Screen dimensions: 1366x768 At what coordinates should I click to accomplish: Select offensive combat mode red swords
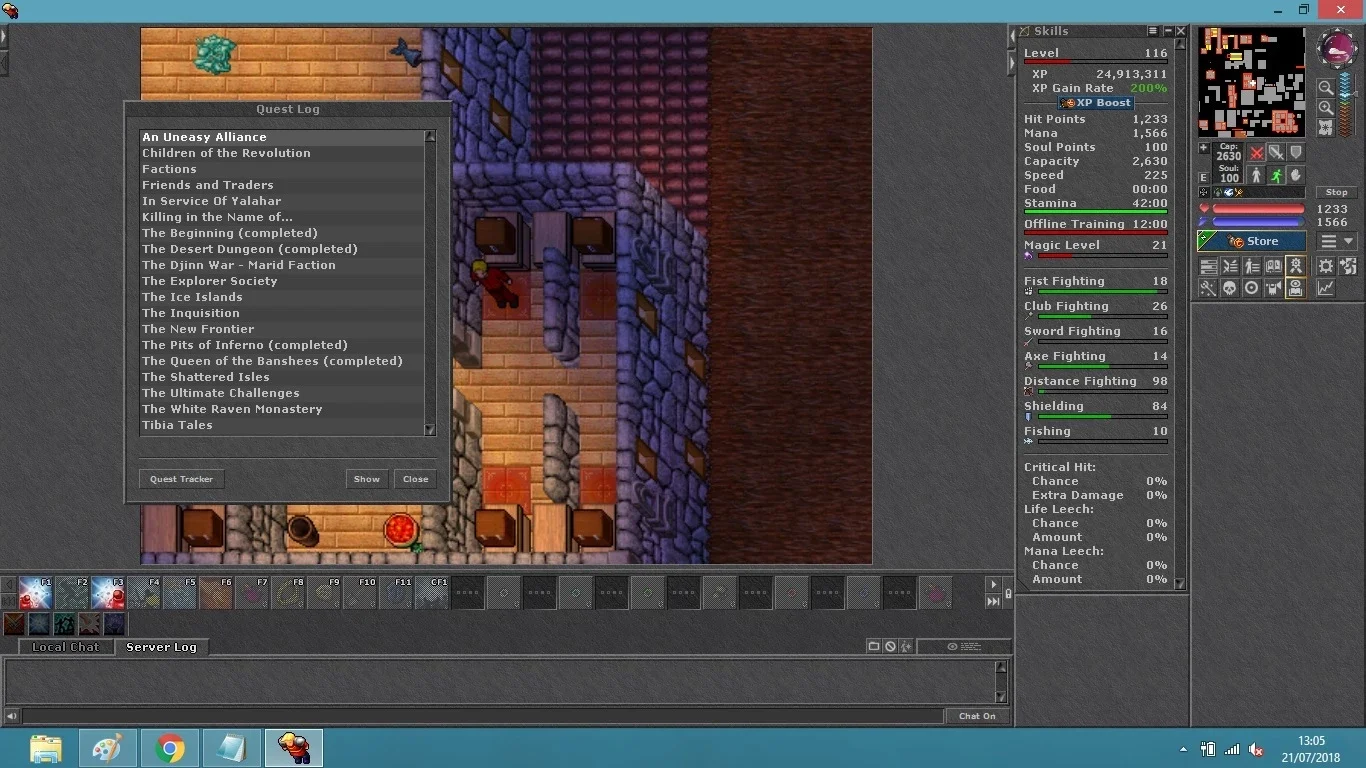click(x=1256, y=152)
